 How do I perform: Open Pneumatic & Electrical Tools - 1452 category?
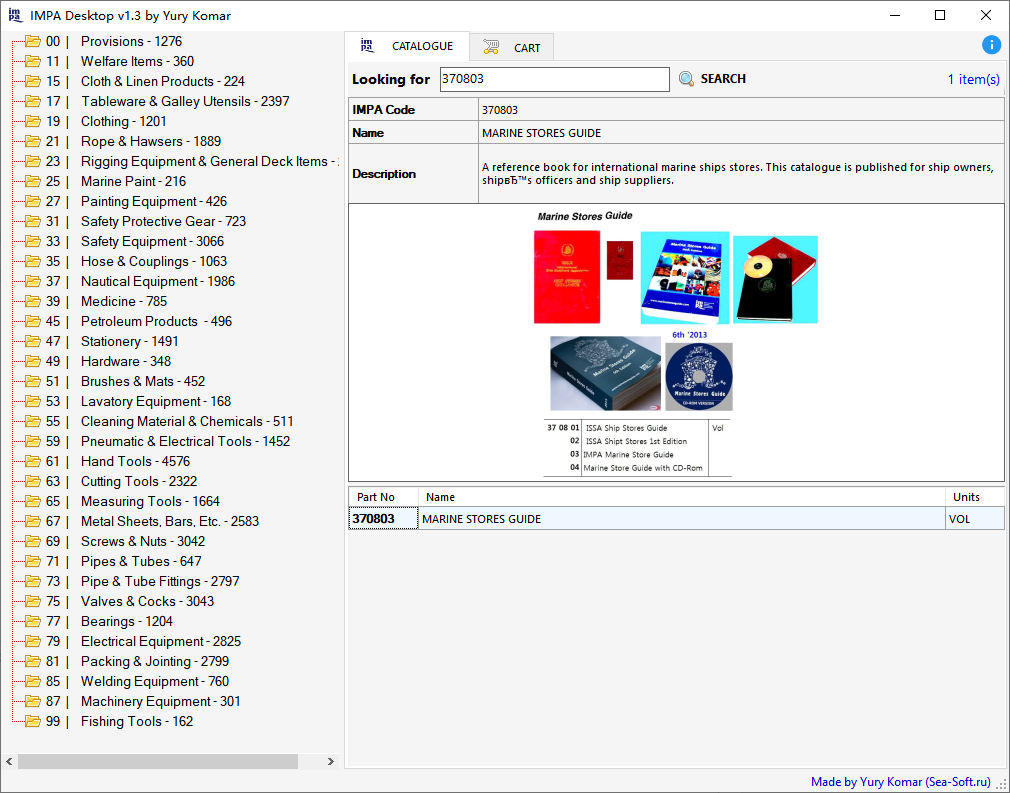(186, 441)
